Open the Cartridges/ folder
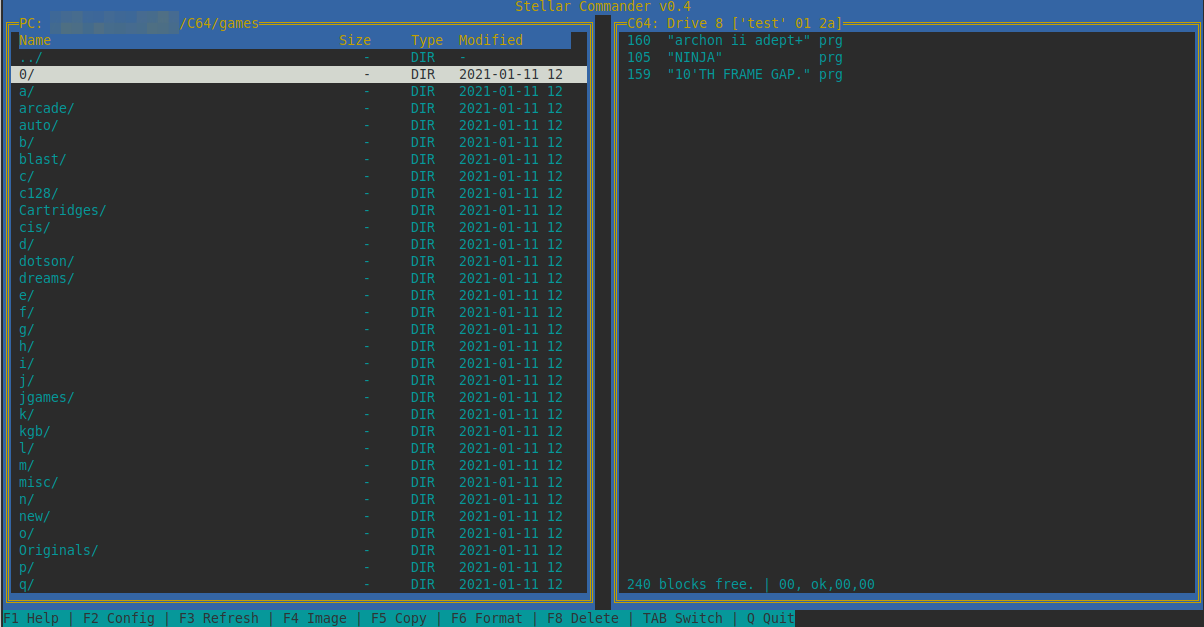Viewport: 1204px width, 627px height. point(62,210)
